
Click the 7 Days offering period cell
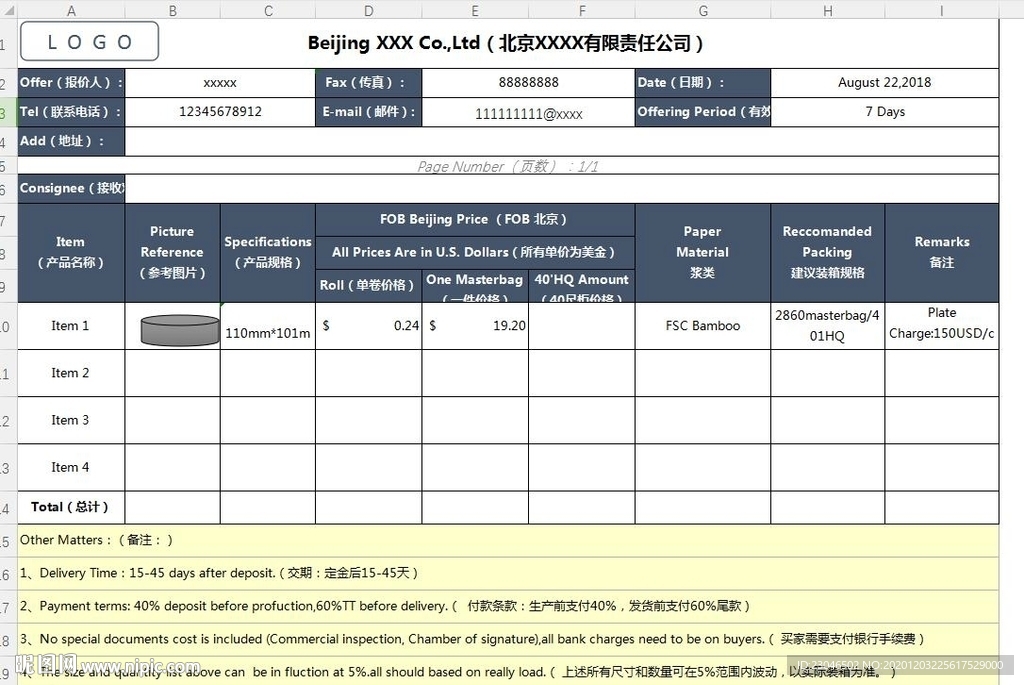884,112
